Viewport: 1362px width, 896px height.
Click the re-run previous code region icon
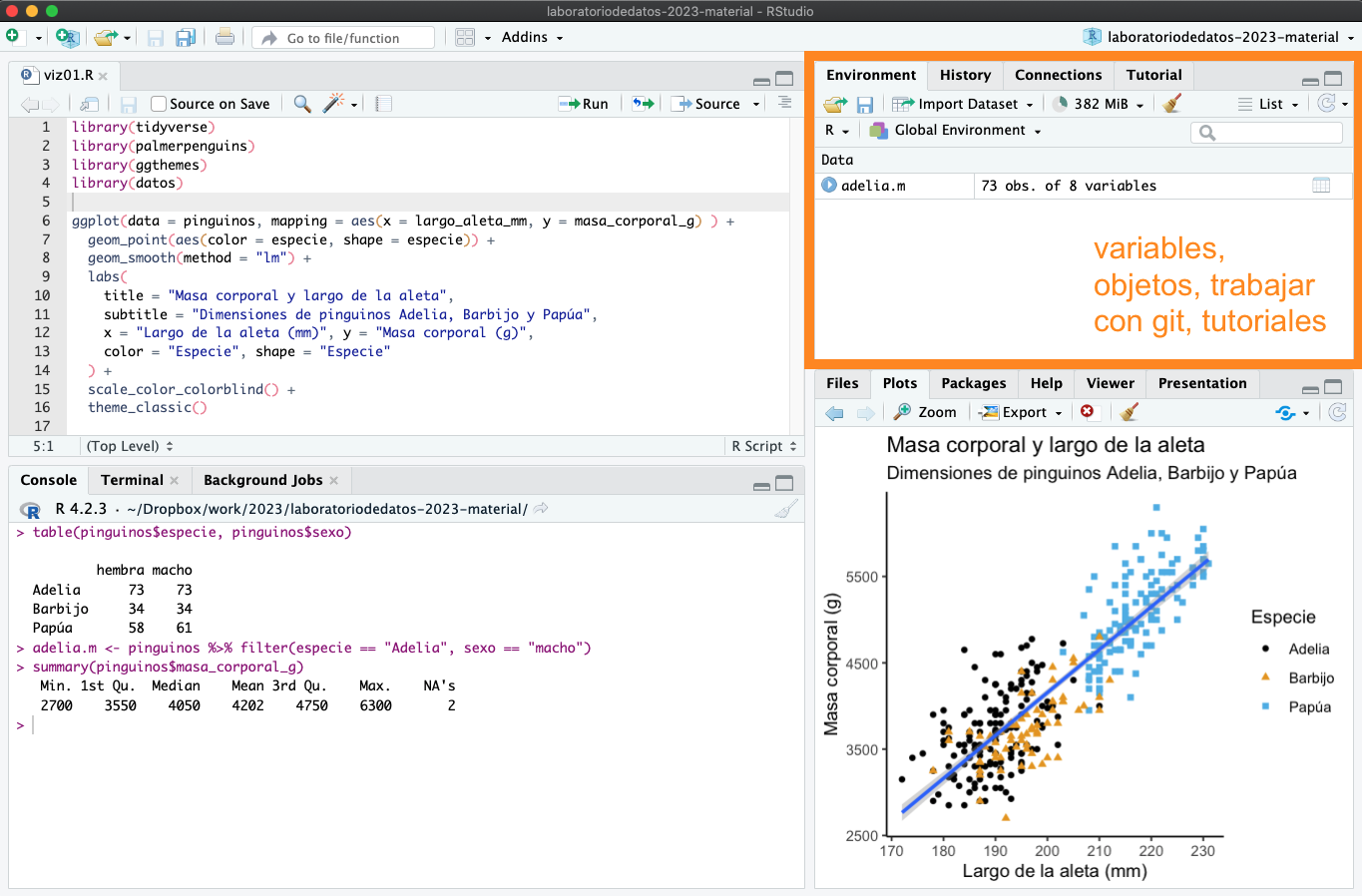tap(644, 103)
